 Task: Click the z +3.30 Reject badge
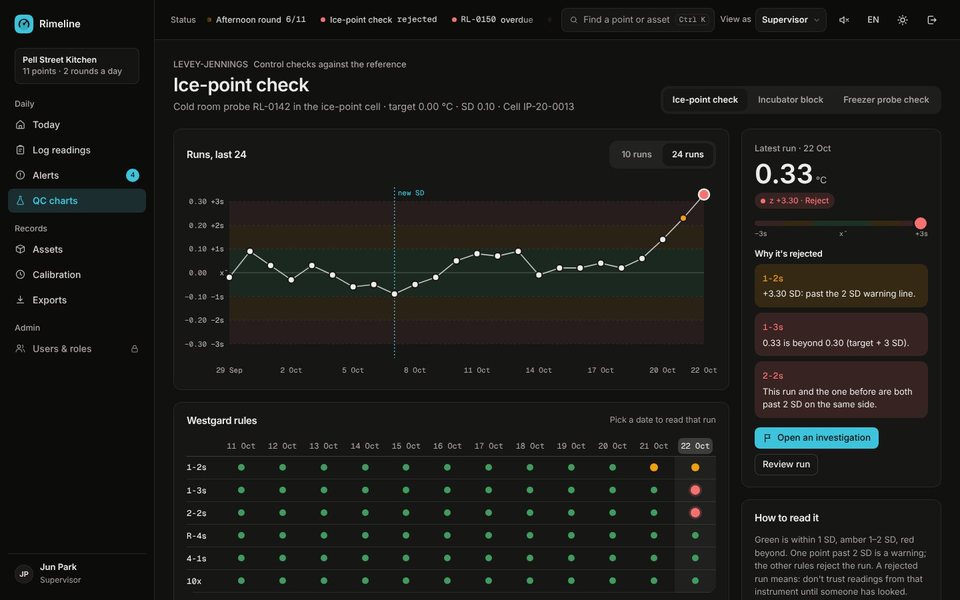pos(794,201)
